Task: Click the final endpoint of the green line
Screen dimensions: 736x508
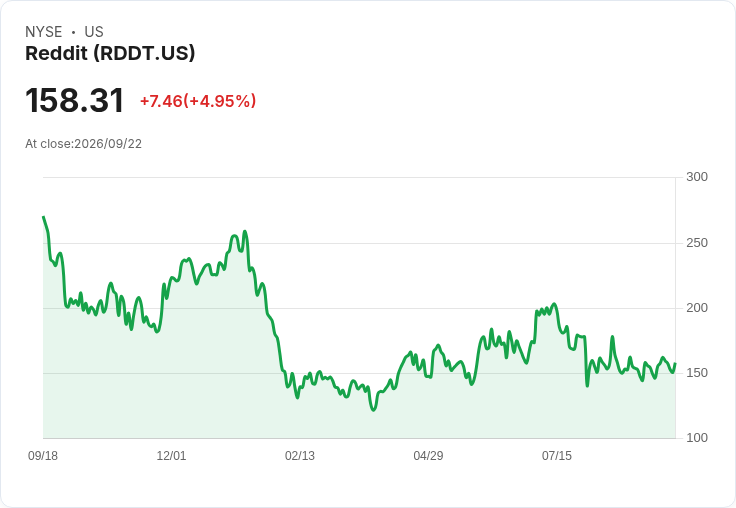Action: tap(675, 364)
